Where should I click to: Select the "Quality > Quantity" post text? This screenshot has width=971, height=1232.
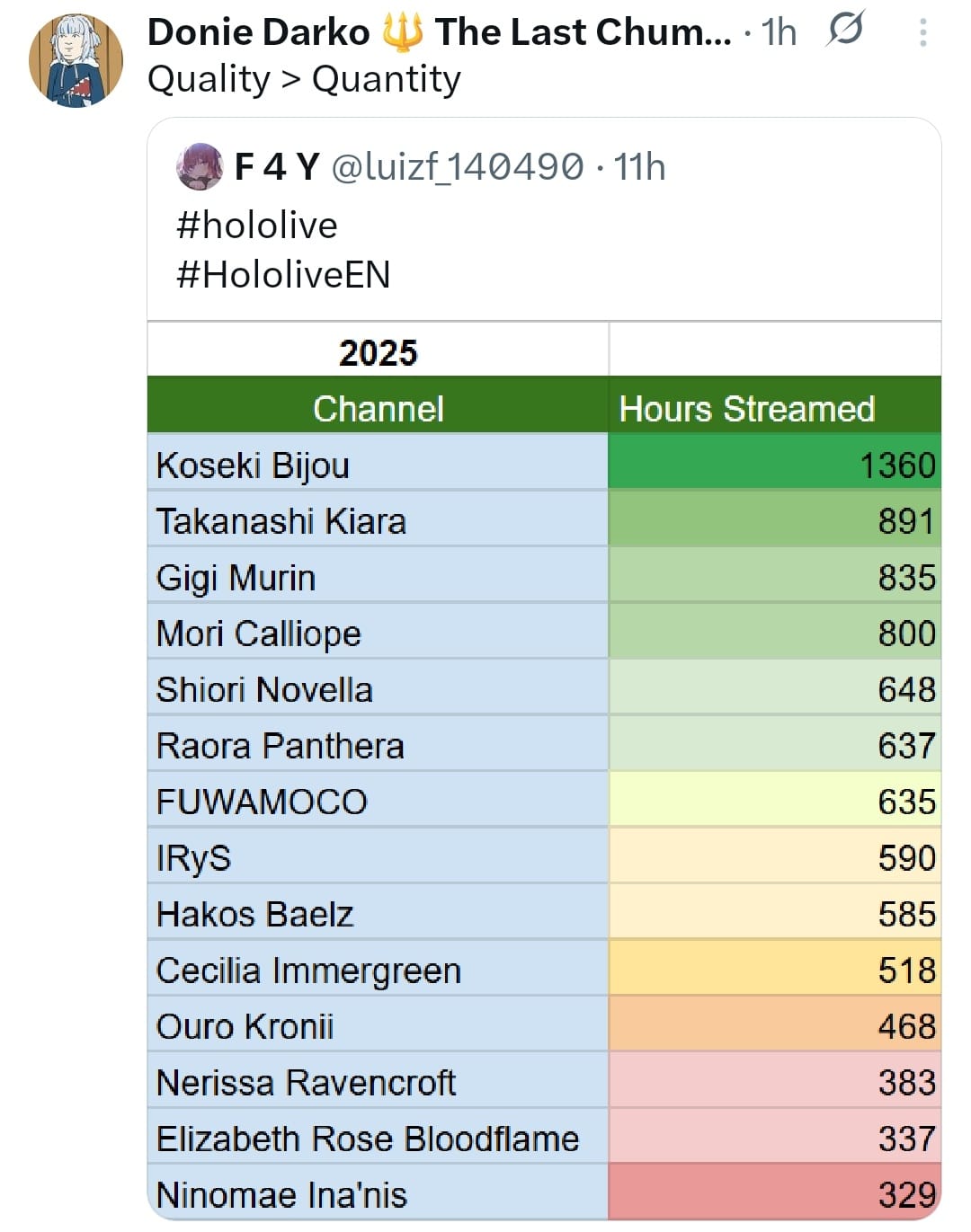[304, 79]
